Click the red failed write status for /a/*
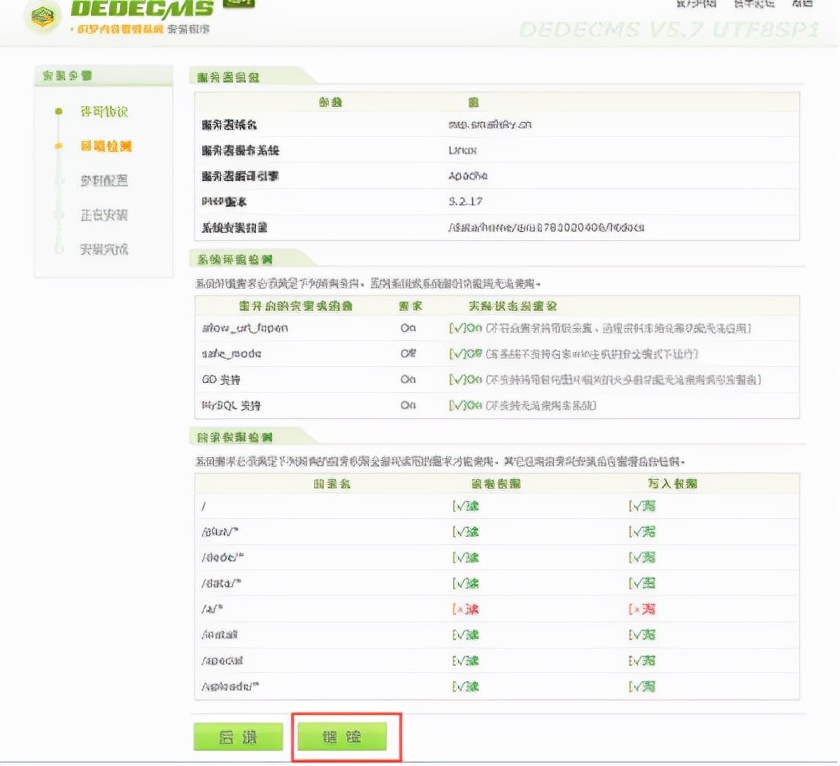This screenshot has height=766, width=840. [x=642, y=609]
